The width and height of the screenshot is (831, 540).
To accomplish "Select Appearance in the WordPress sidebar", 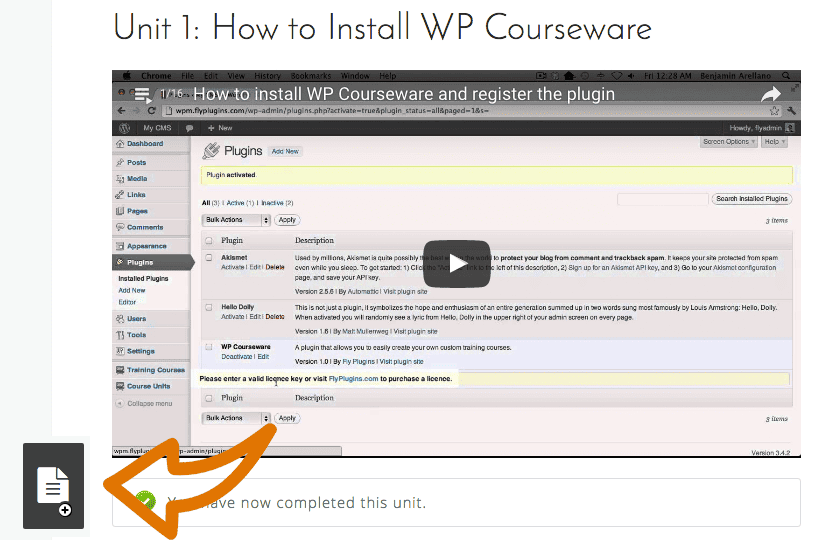I will (x=146, y=246).
